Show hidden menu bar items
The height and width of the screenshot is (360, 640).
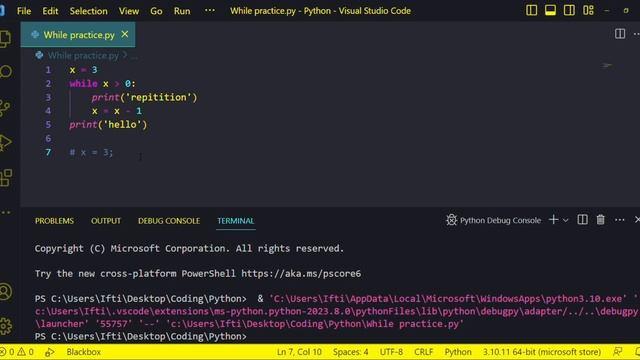pos(209,11)
